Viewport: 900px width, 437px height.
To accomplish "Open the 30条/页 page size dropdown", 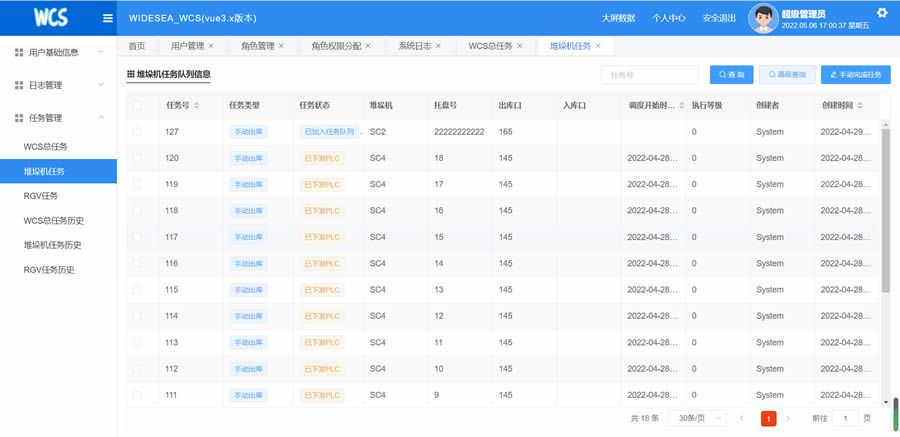I will pyautogui.click(x=697, y=419).
